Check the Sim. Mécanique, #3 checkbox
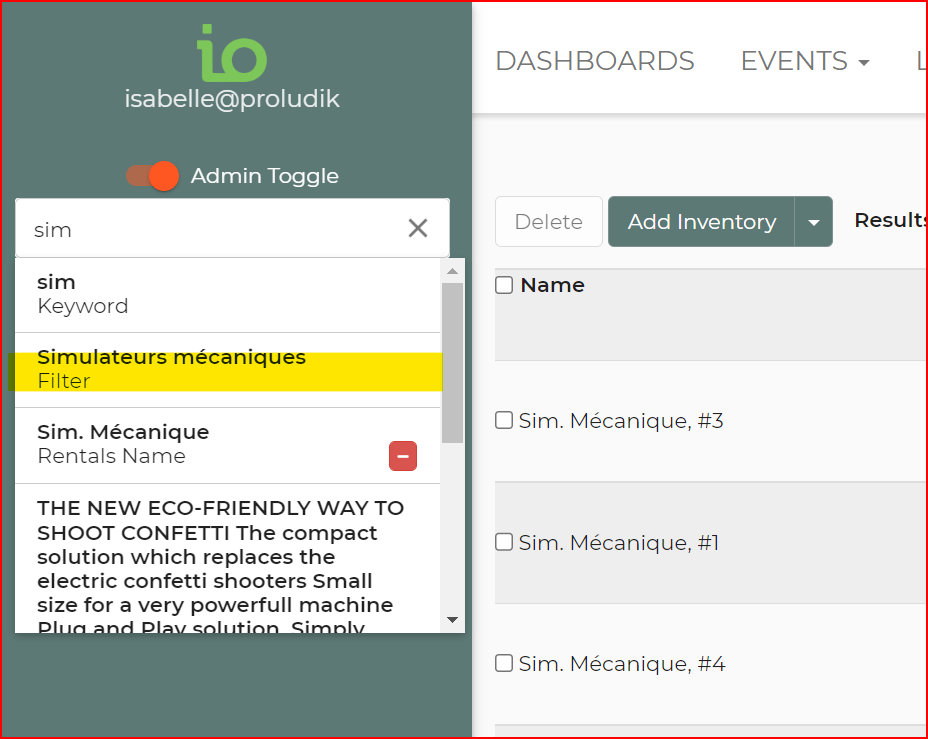The height and width of the screenshot is (739, 928). tap(505, 421)
